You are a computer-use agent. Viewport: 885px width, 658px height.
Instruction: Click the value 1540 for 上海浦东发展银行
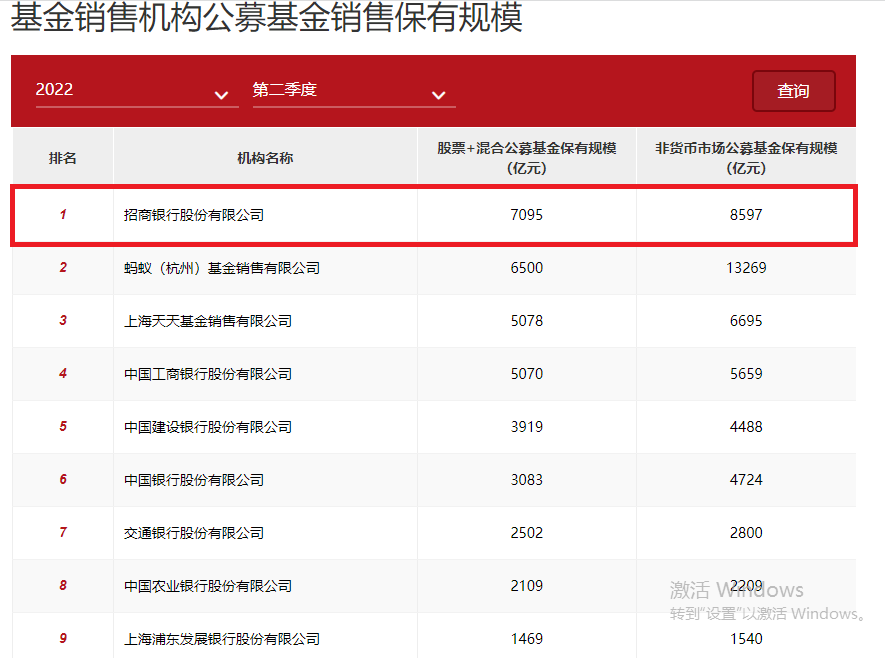(x=746, y=639)
